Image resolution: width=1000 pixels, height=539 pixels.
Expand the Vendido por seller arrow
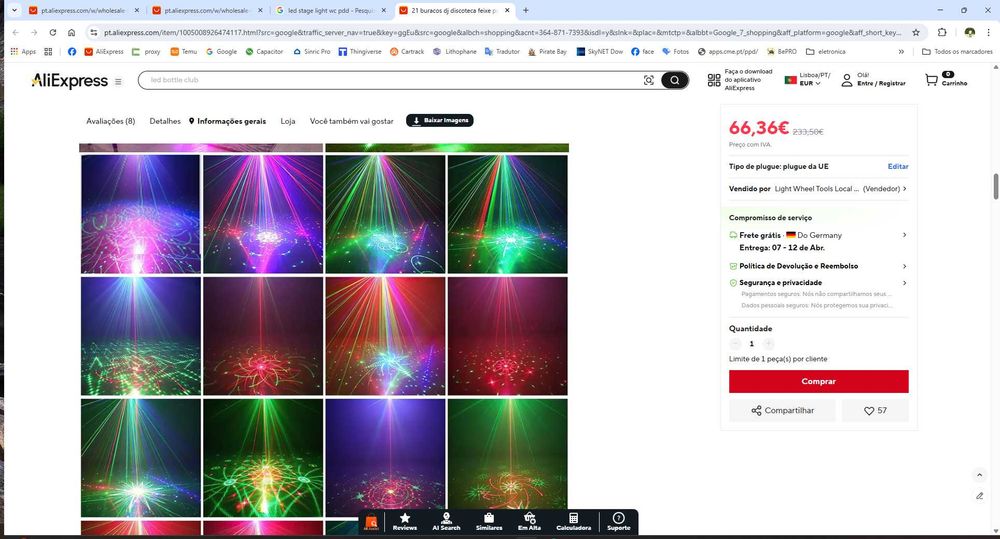[904, 189]
